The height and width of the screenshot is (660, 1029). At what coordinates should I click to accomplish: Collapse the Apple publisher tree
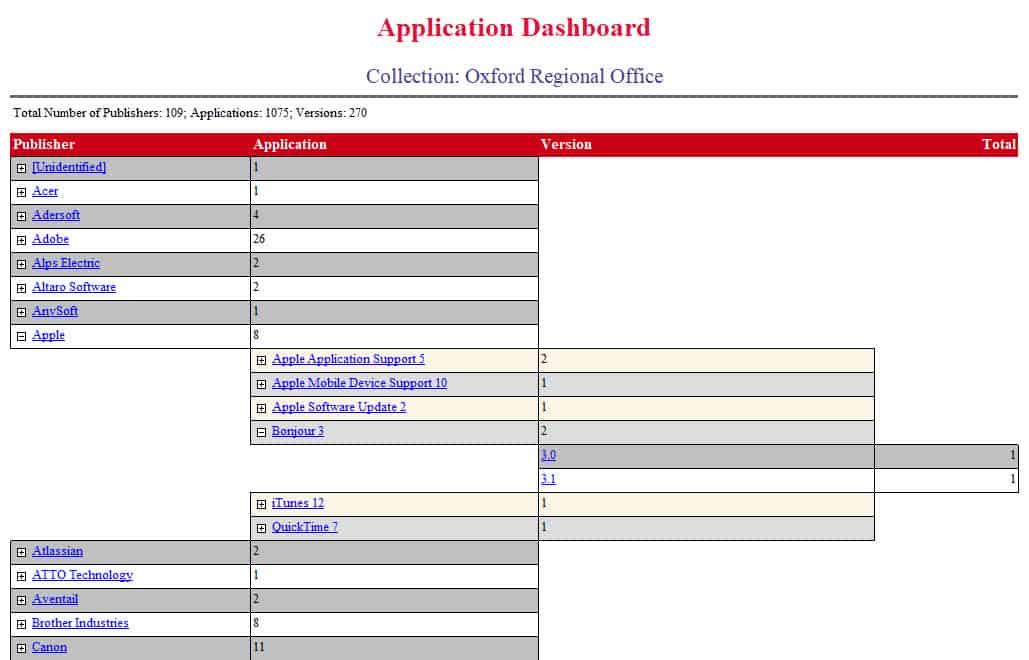click(x=22, y=336)
